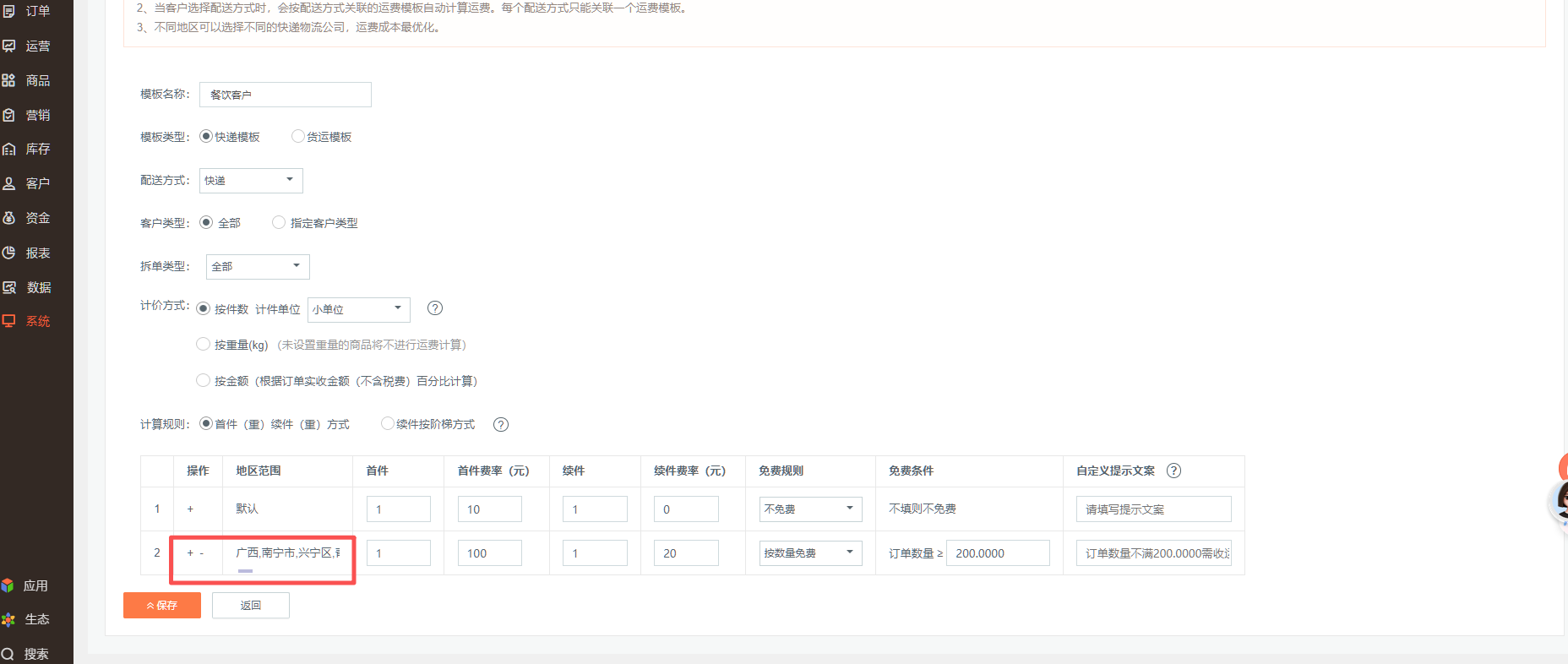This screenshot has width=1568, height=664.
Task: Open the 计件单位 小单位 dropdown
Action: pyautogui.click(x=358, y=309)
